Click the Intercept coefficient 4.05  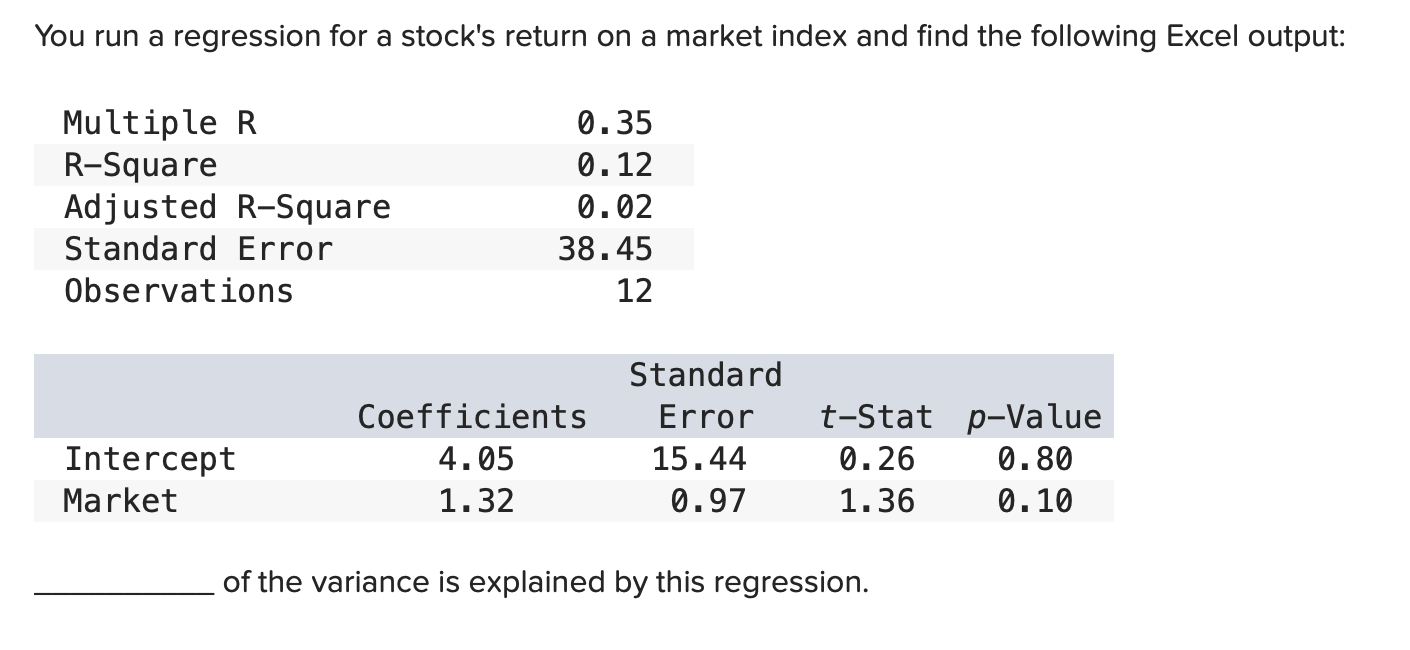click(477, 459)
